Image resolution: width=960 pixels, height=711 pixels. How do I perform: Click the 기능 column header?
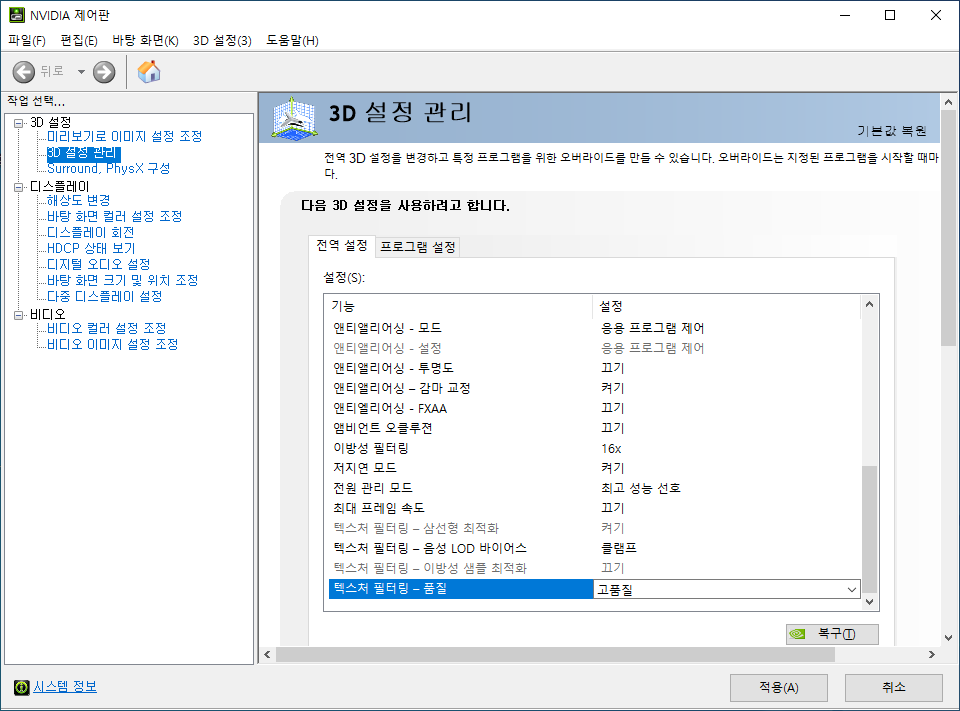pyautogui.click(x=460, y=306)
